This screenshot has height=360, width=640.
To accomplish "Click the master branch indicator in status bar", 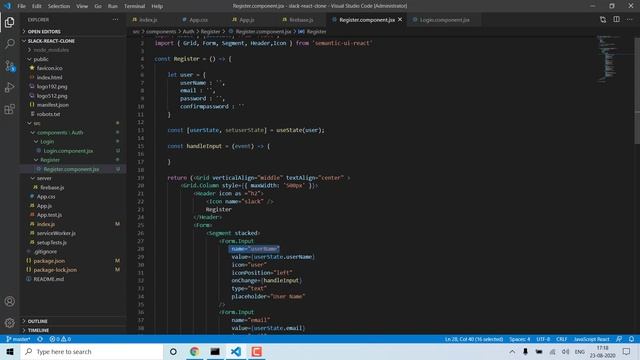I will pos(18,339).
